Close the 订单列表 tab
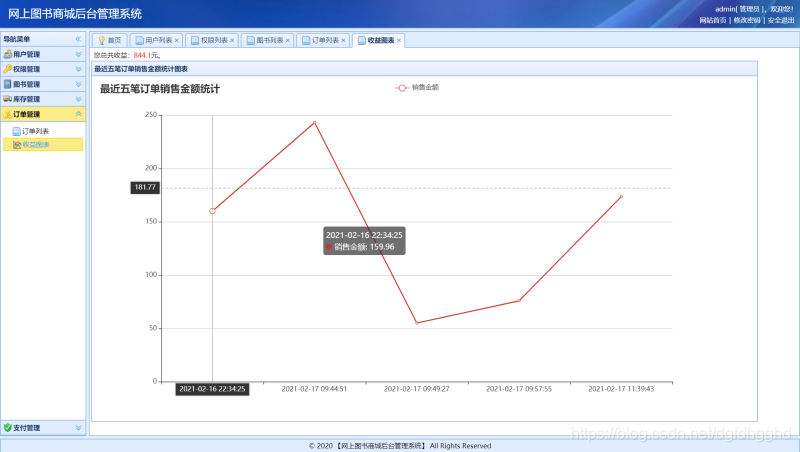Screen dimensions: 800x452 pos(343,40)
